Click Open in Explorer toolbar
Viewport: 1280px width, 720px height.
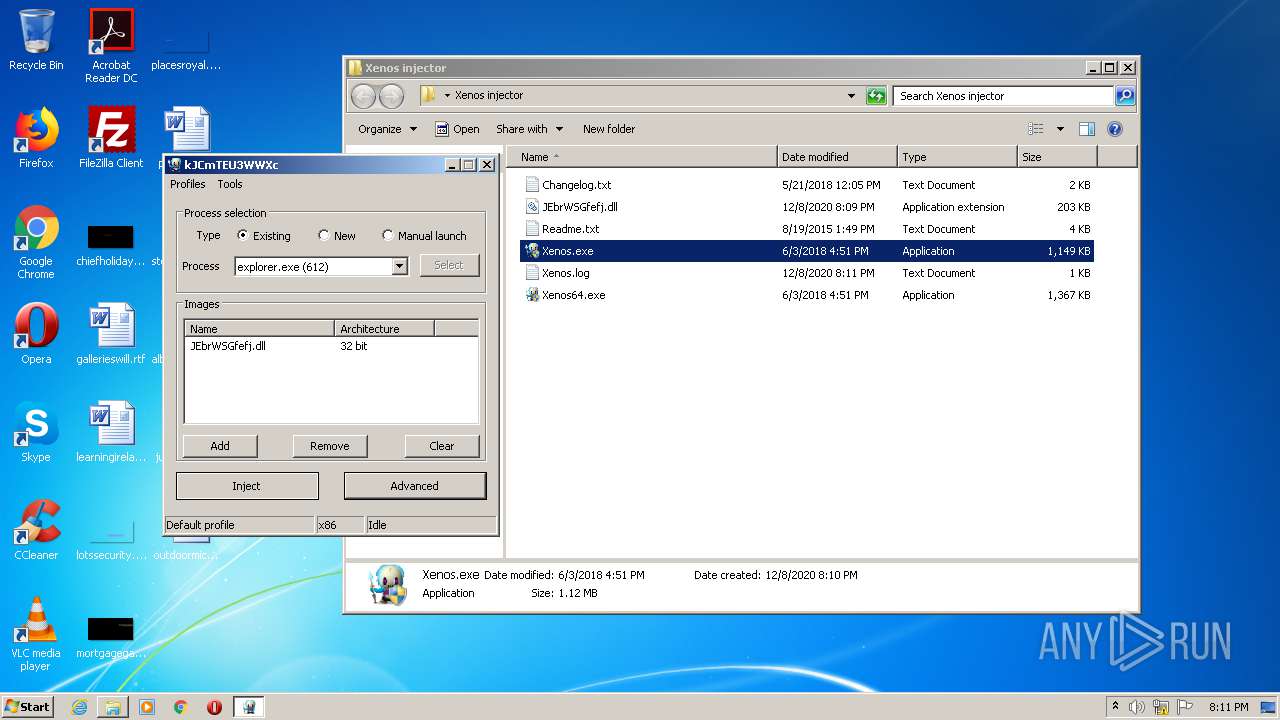457,129
